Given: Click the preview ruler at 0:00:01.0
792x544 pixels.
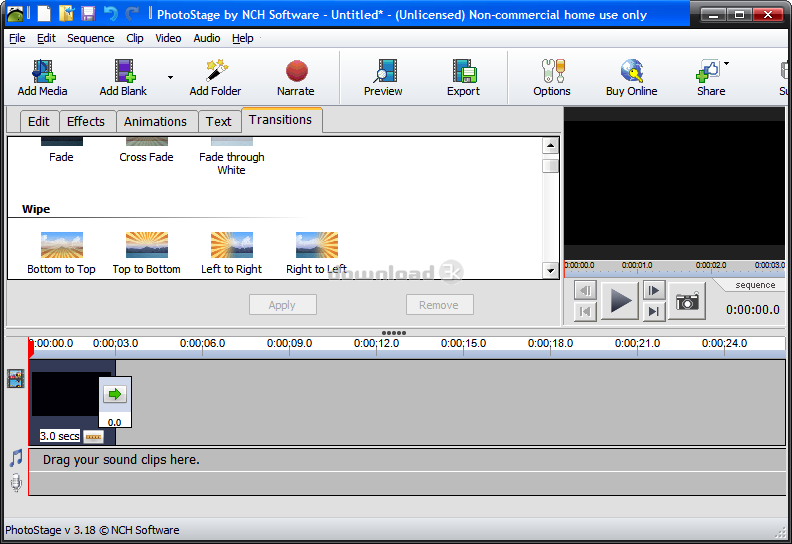Looking at the screenshot, I should click(637, 266).
